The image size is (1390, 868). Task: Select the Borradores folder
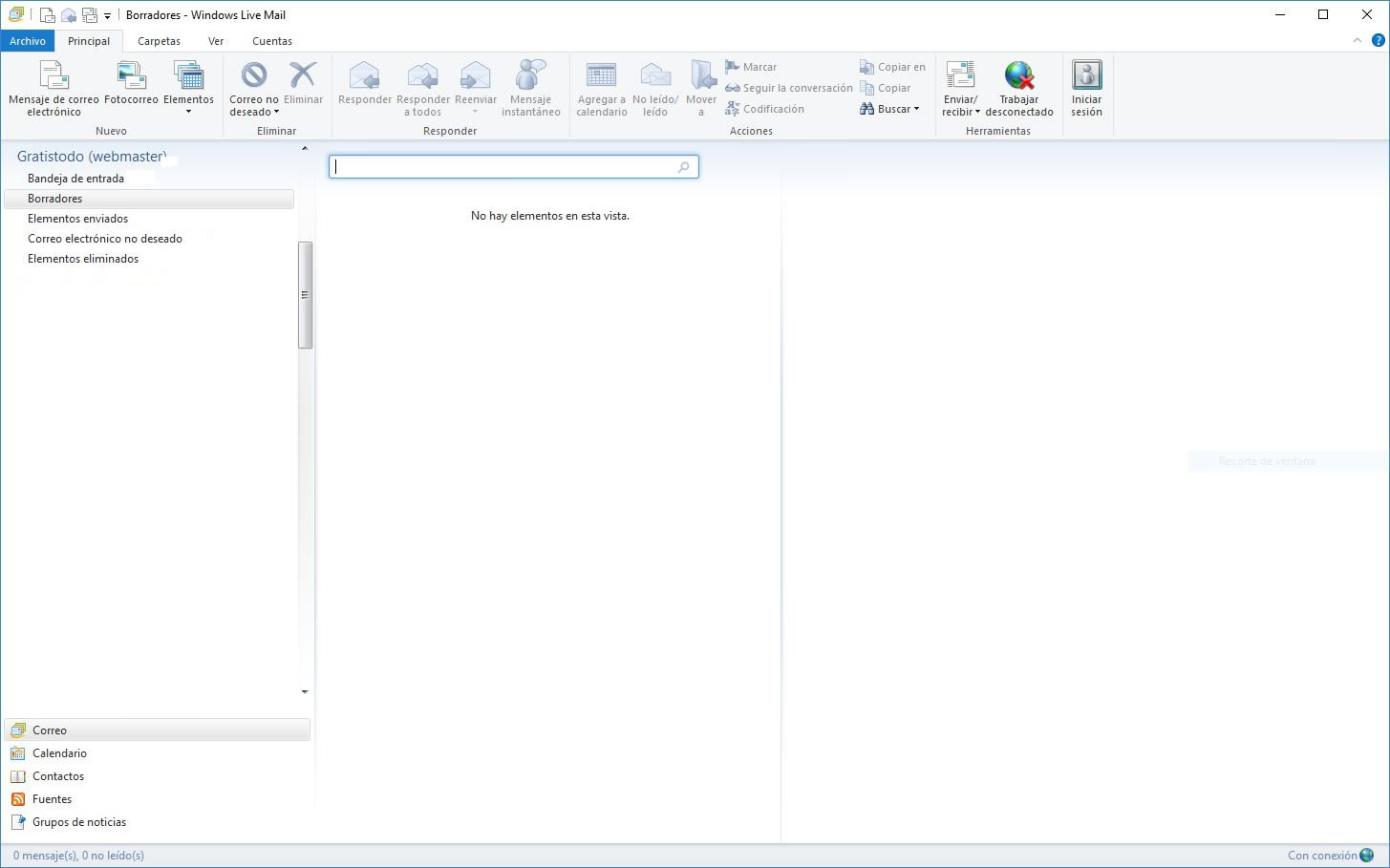[149, 199]
